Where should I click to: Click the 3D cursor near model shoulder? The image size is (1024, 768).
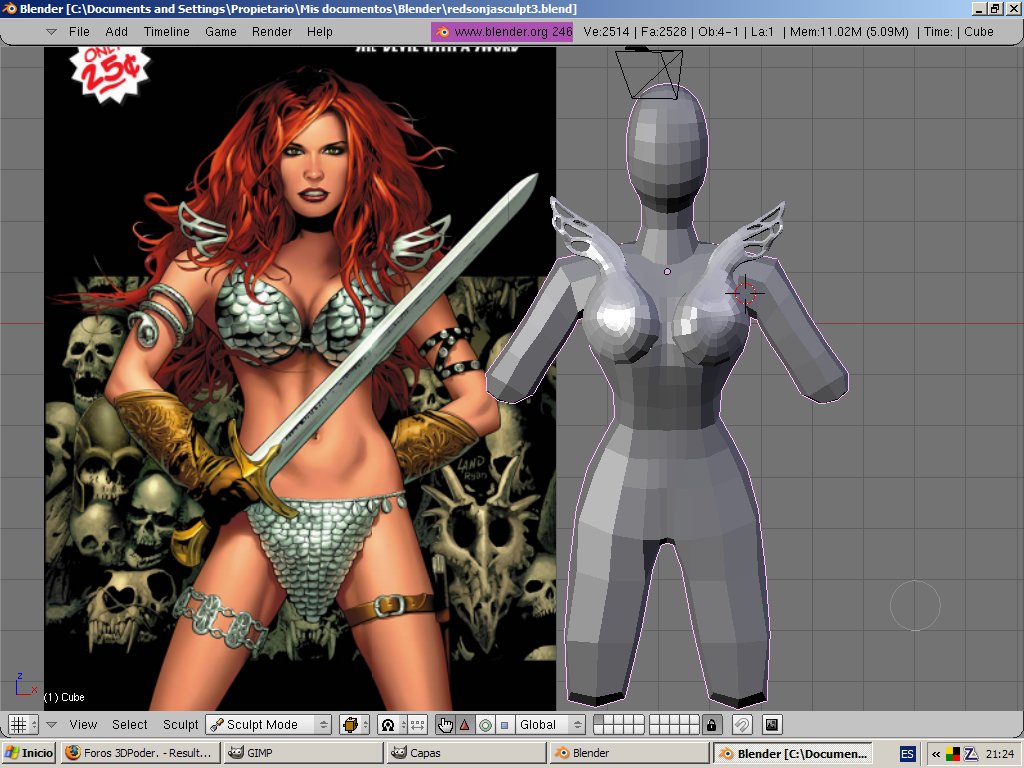745,294
